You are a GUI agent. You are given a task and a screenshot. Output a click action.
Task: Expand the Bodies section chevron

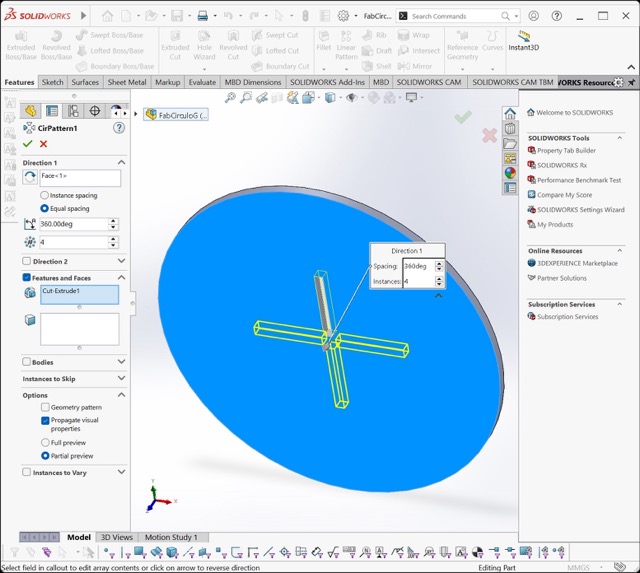pos(121,361)
